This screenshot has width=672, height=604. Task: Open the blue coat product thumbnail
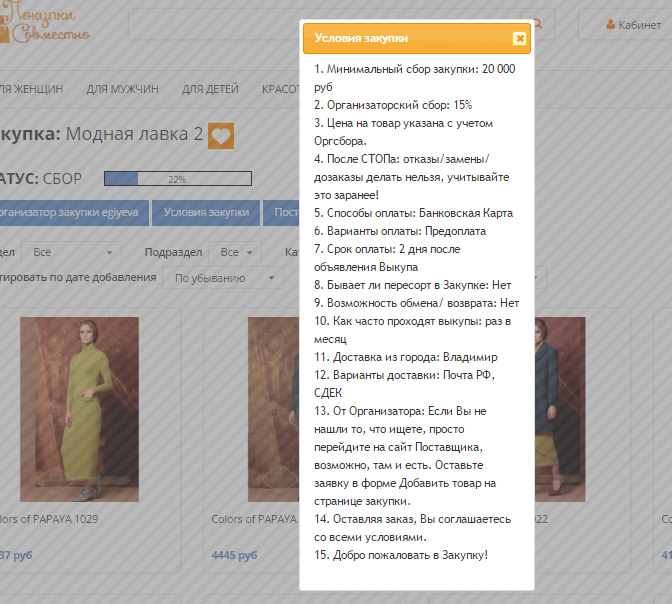pyautogui.click(x=560, y=409)
